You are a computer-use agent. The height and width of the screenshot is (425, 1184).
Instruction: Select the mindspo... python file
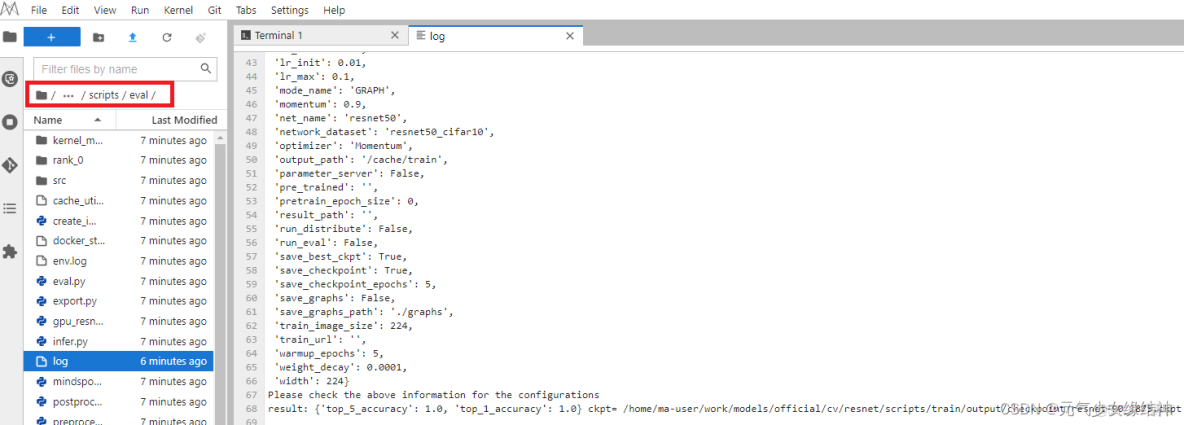(x=119, y=381)
